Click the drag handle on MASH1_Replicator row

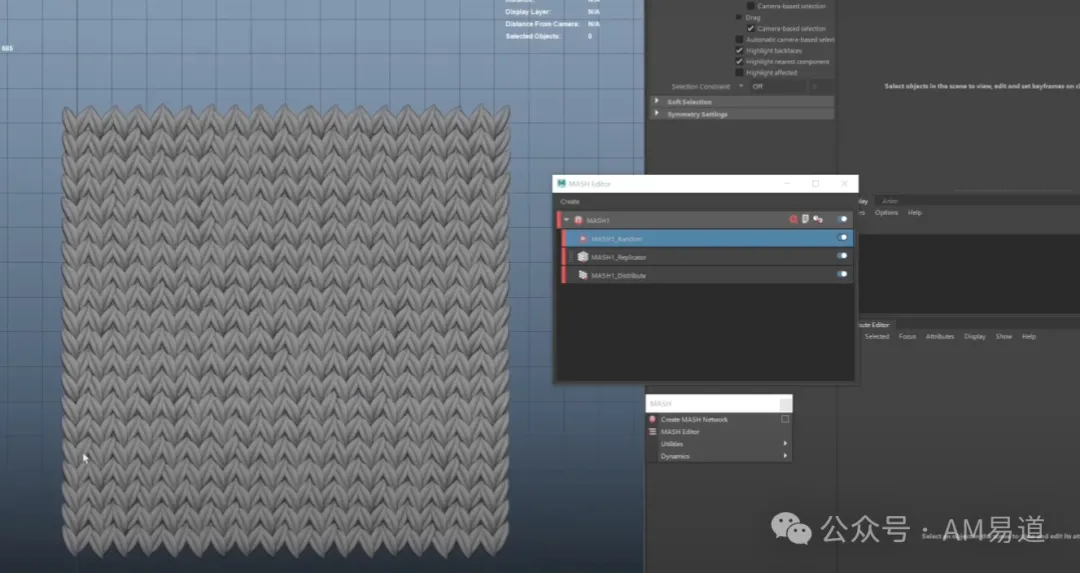point(571,257)
